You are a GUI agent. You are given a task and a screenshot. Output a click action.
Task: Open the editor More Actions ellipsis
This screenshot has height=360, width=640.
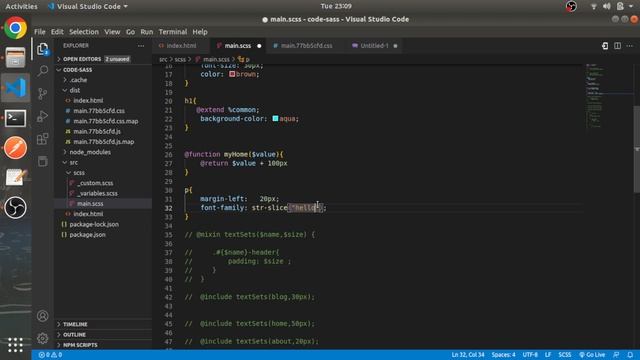pos(630,46)
